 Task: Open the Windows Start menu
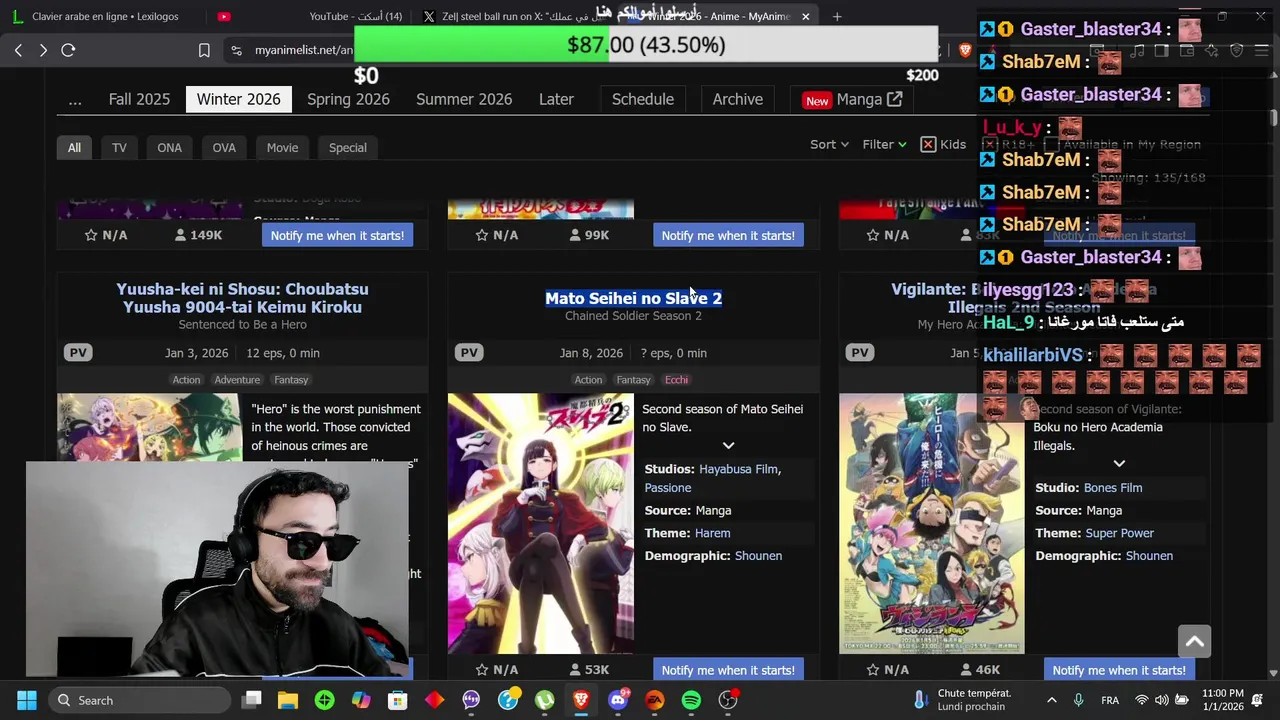pyautogui.click(x=26, y=700)
